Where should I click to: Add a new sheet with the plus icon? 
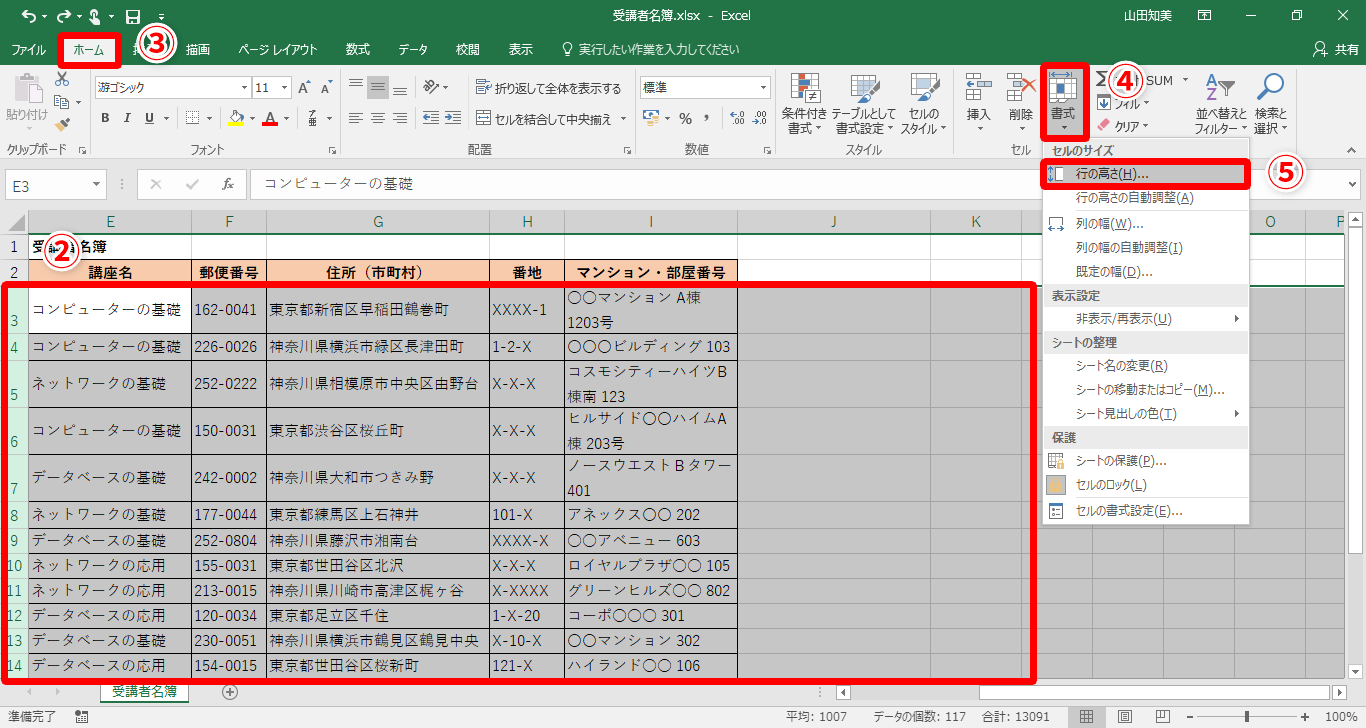tap(230, 691)
